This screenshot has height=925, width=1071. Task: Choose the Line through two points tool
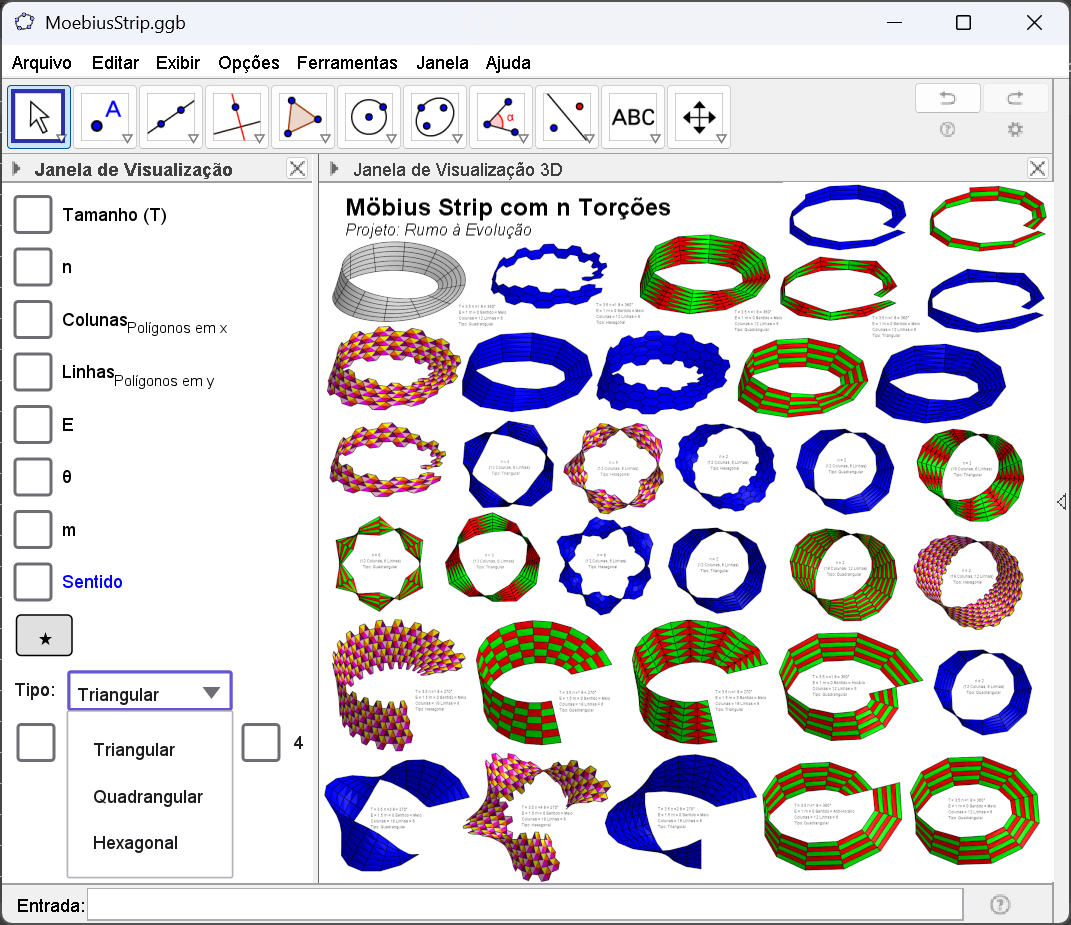(x=171, y=117)
